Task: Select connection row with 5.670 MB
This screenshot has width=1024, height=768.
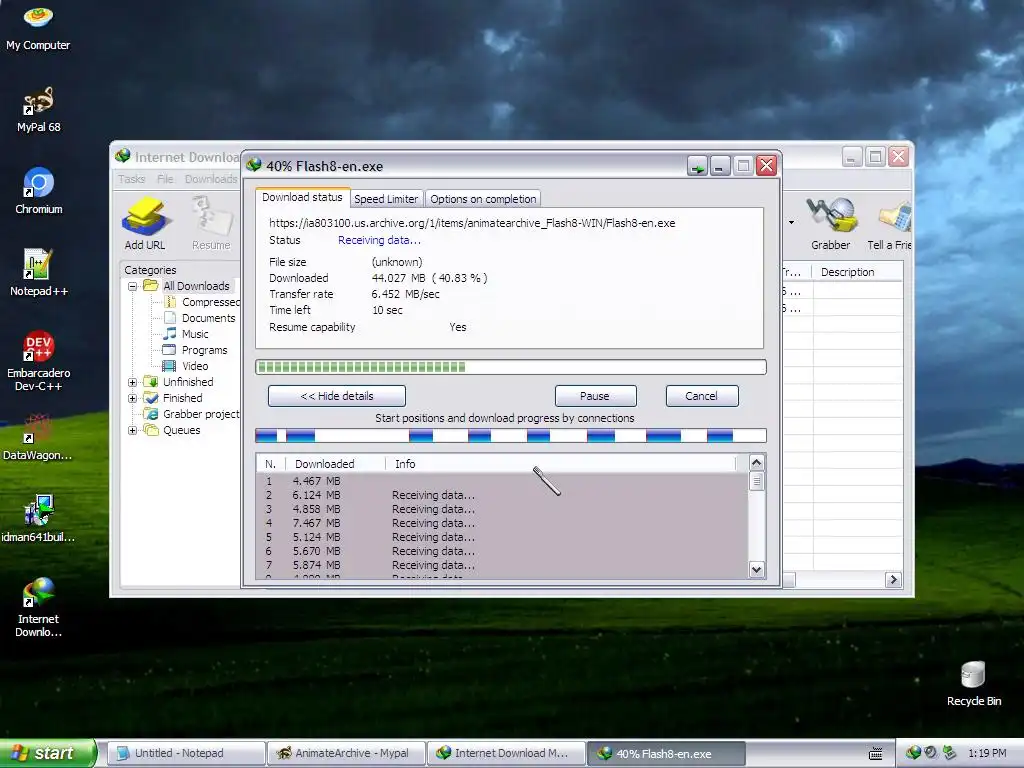Action: pos(502,551)
